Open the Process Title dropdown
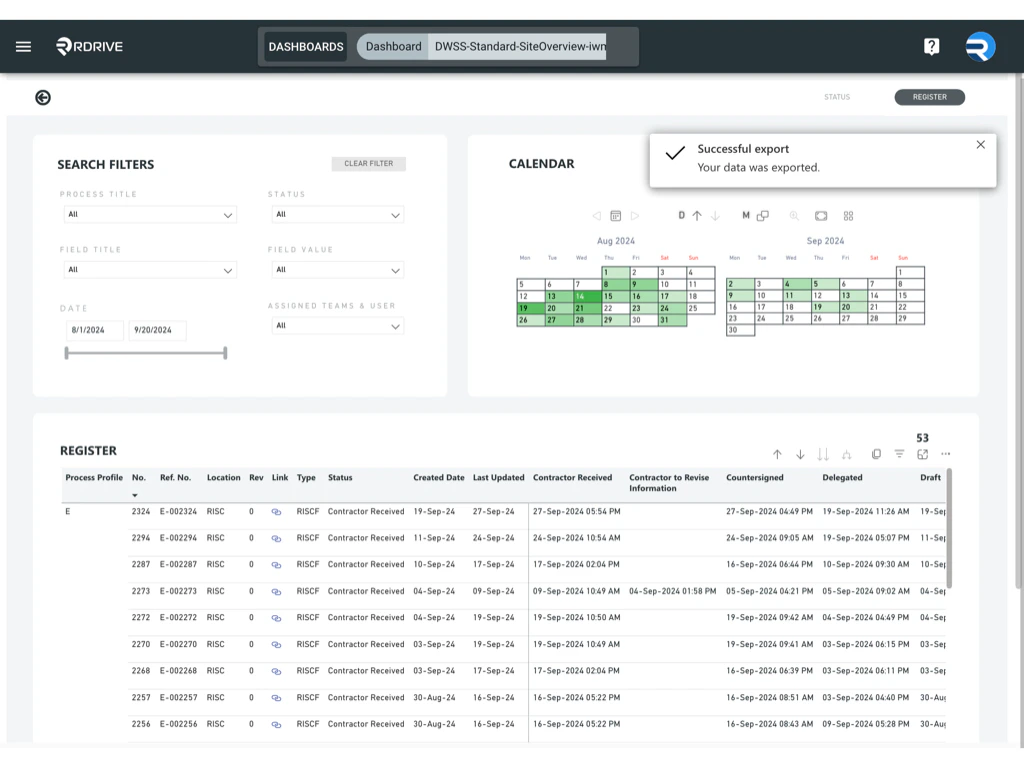 pos(150,214)
